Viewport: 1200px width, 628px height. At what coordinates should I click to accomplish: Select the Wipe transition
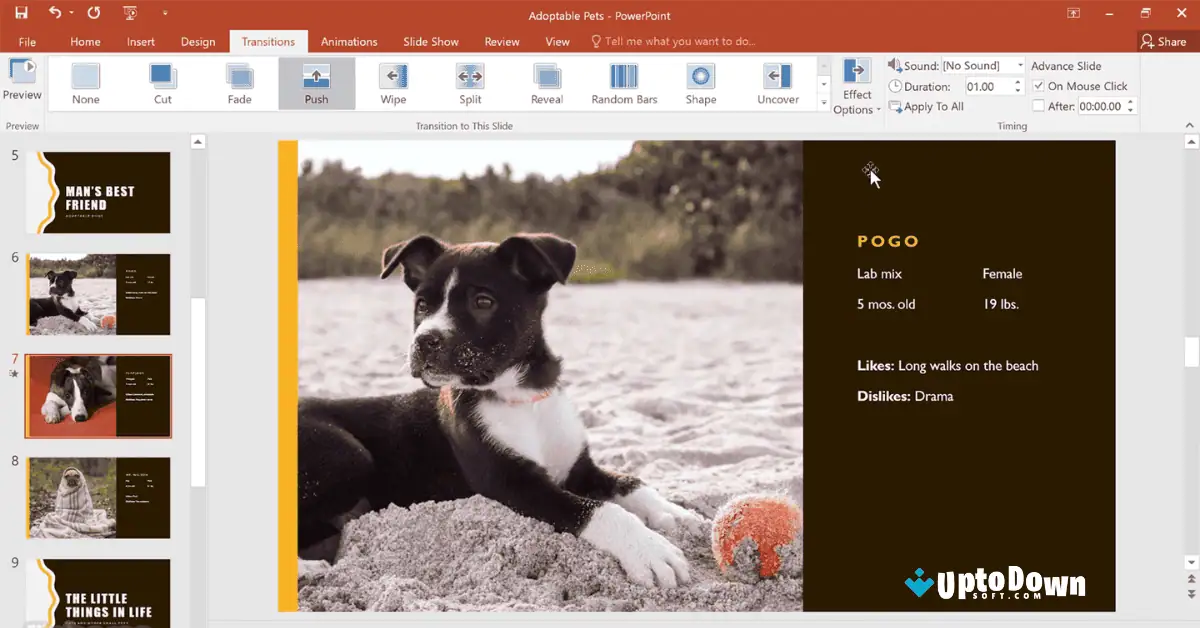(x=393, y=84)
